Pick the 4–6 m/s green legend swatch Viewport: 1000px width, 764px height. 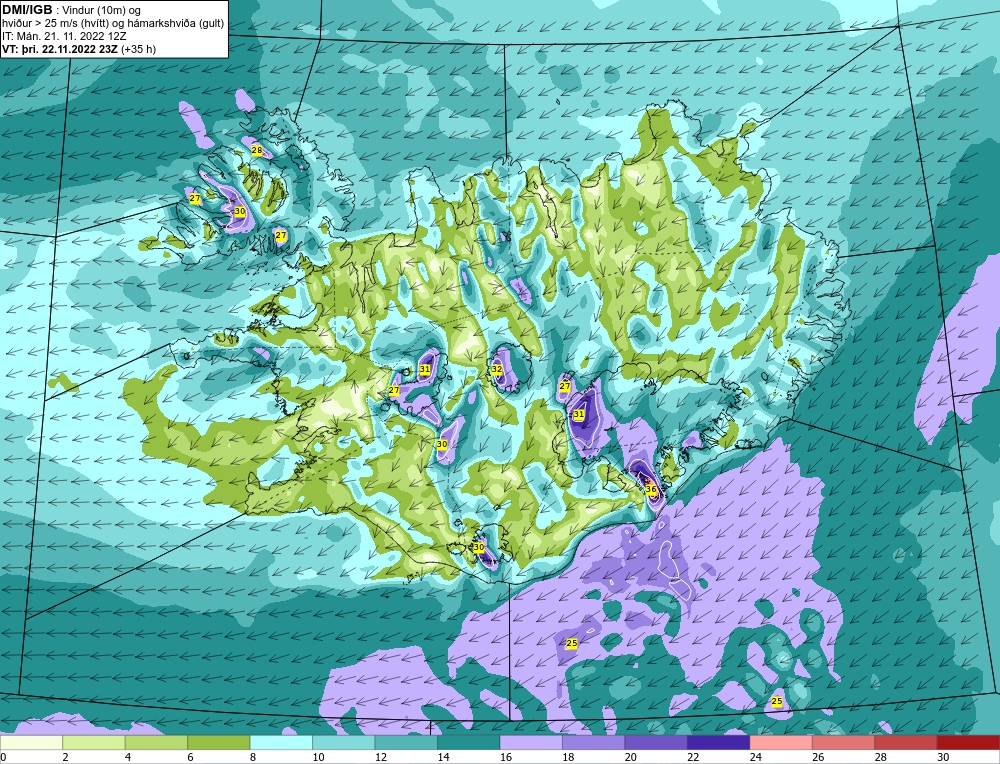coord(156,742)
